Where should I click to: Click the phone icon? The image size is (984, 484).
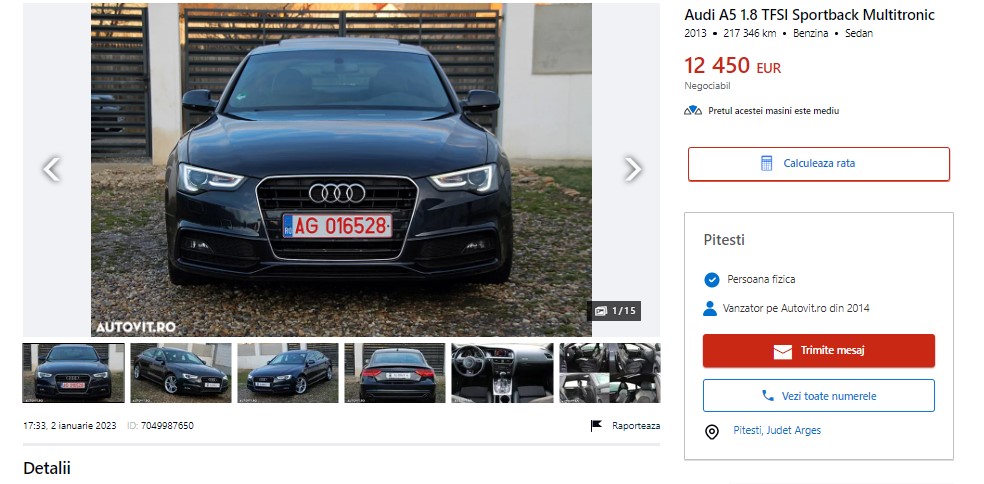768,396
